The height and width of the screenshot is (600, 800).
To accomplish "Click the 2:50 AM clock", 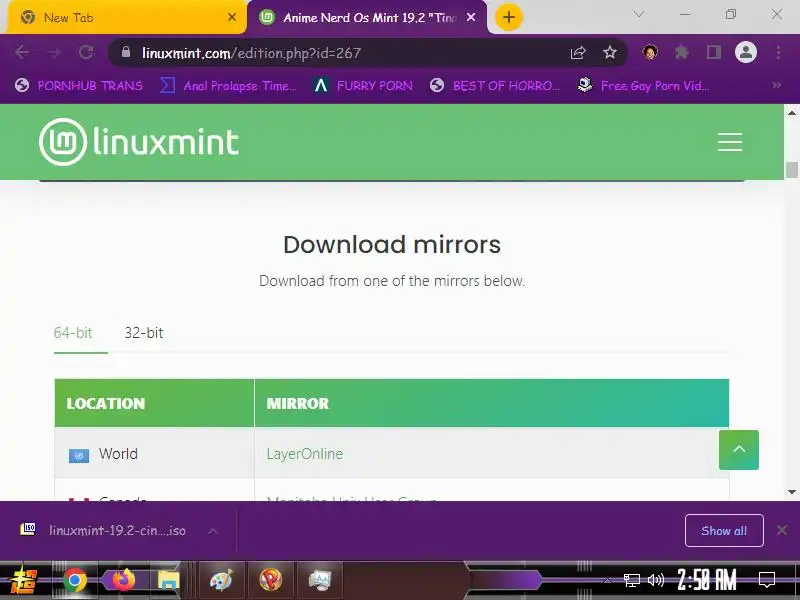I will coord(707,580).
